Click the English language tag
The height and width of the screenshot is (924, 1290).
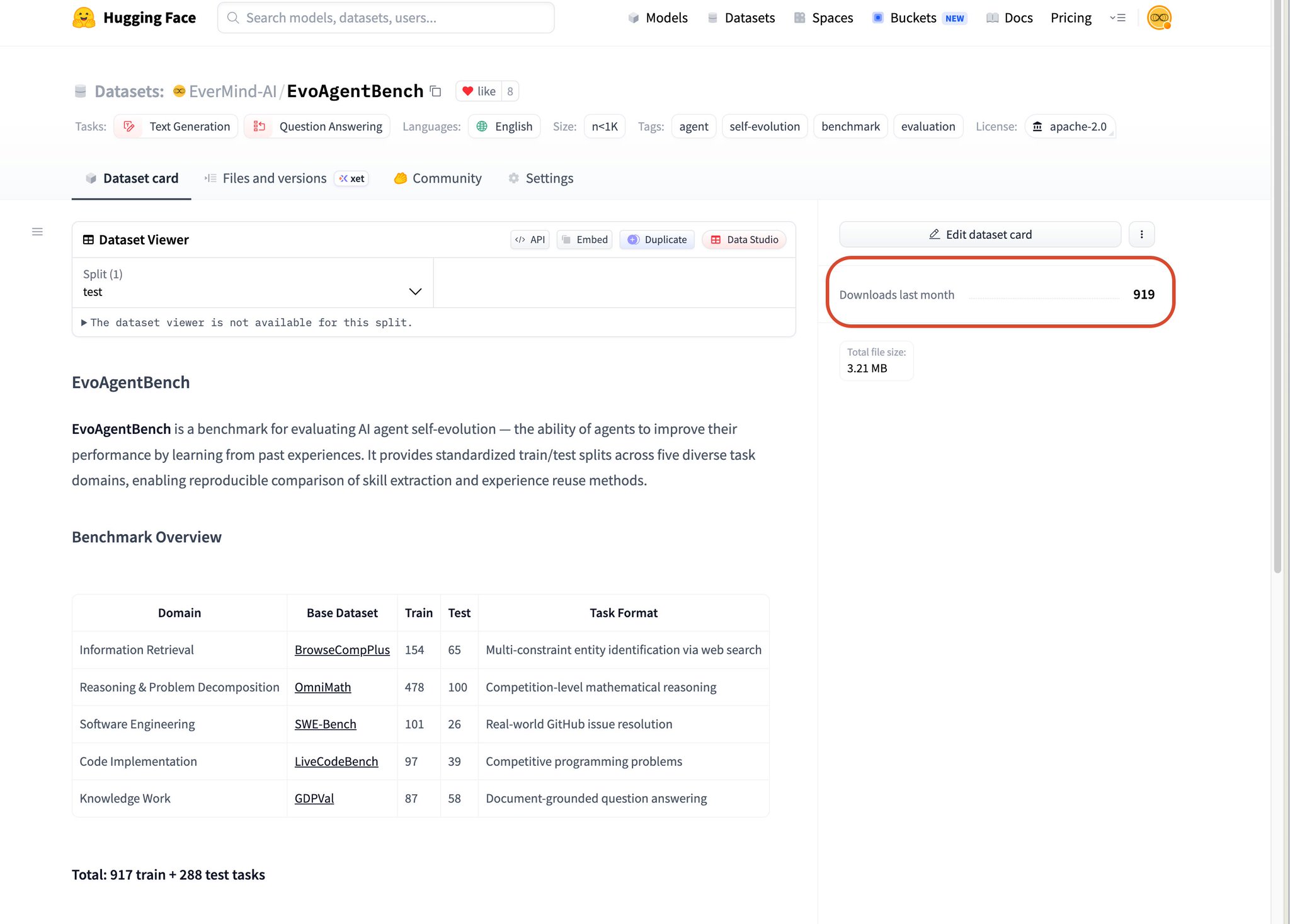[504, 127]
